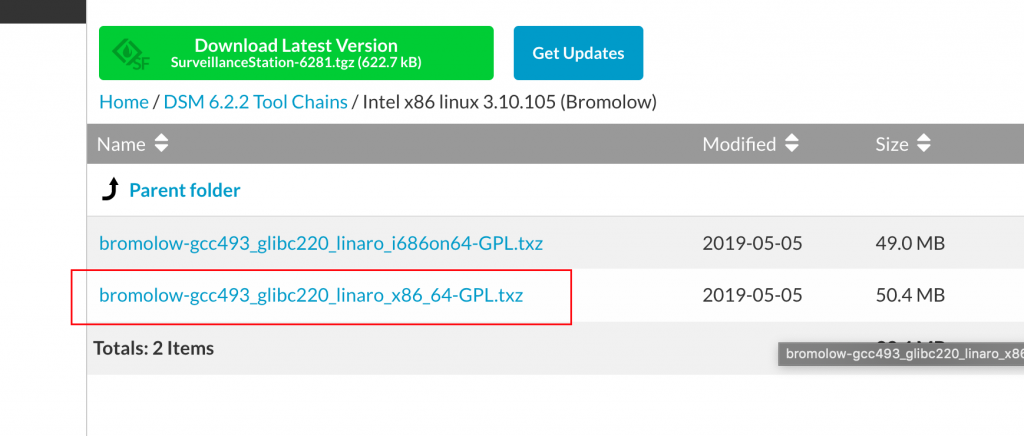Sort files using the Modified sort arrows
1024x436 pixels.
pos(792,144)
